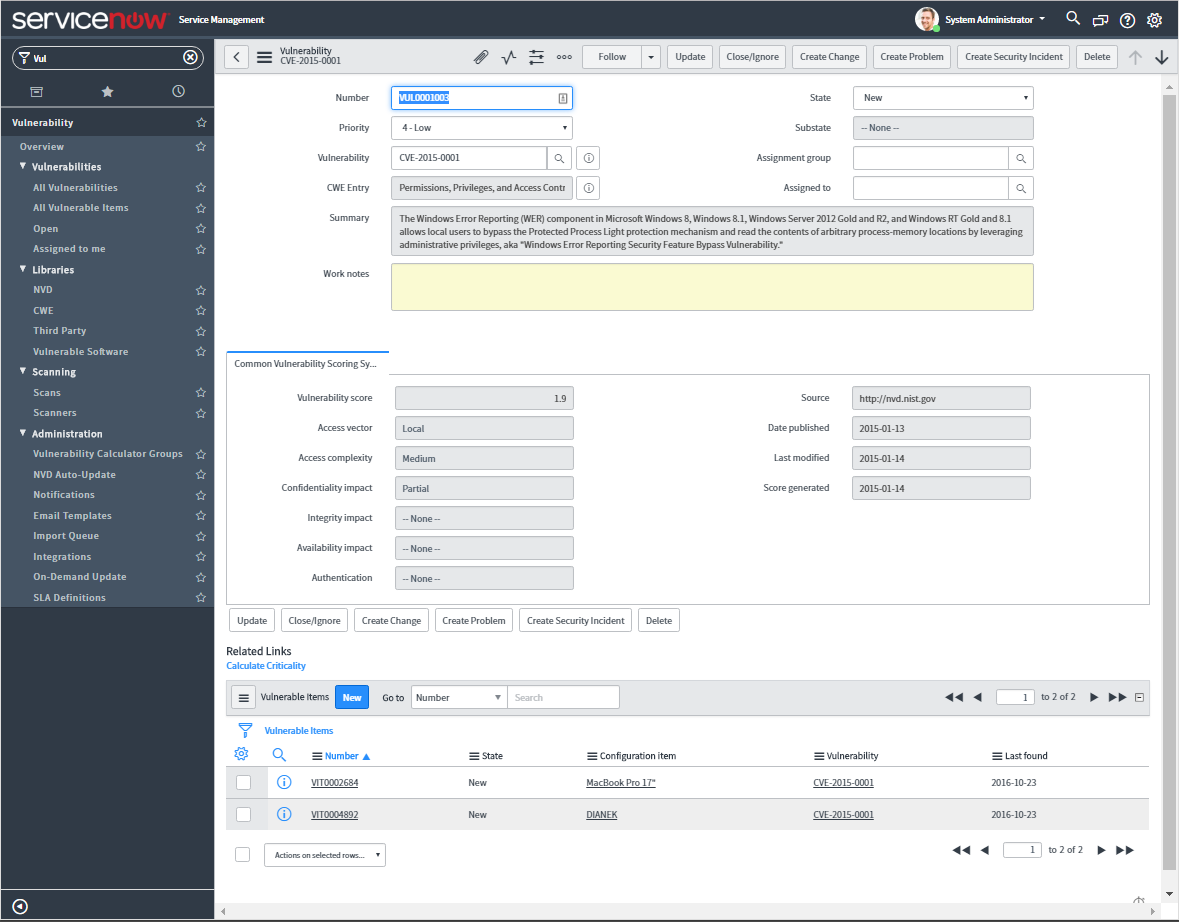This screenshot has height=922, width=1179.
Task: Collapse navigator with bottom-left arrow
Action: (20, 906)
